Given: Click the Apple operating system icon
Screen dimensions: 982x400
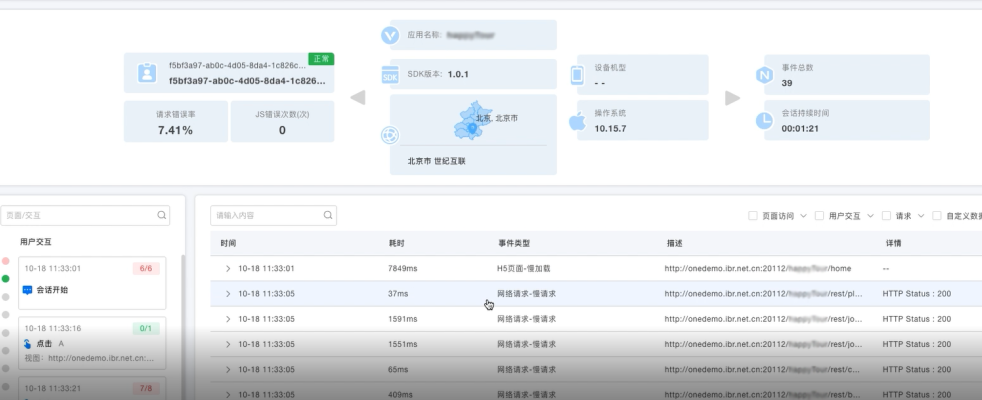Looking at the screenshot, I should pos(577,121).
